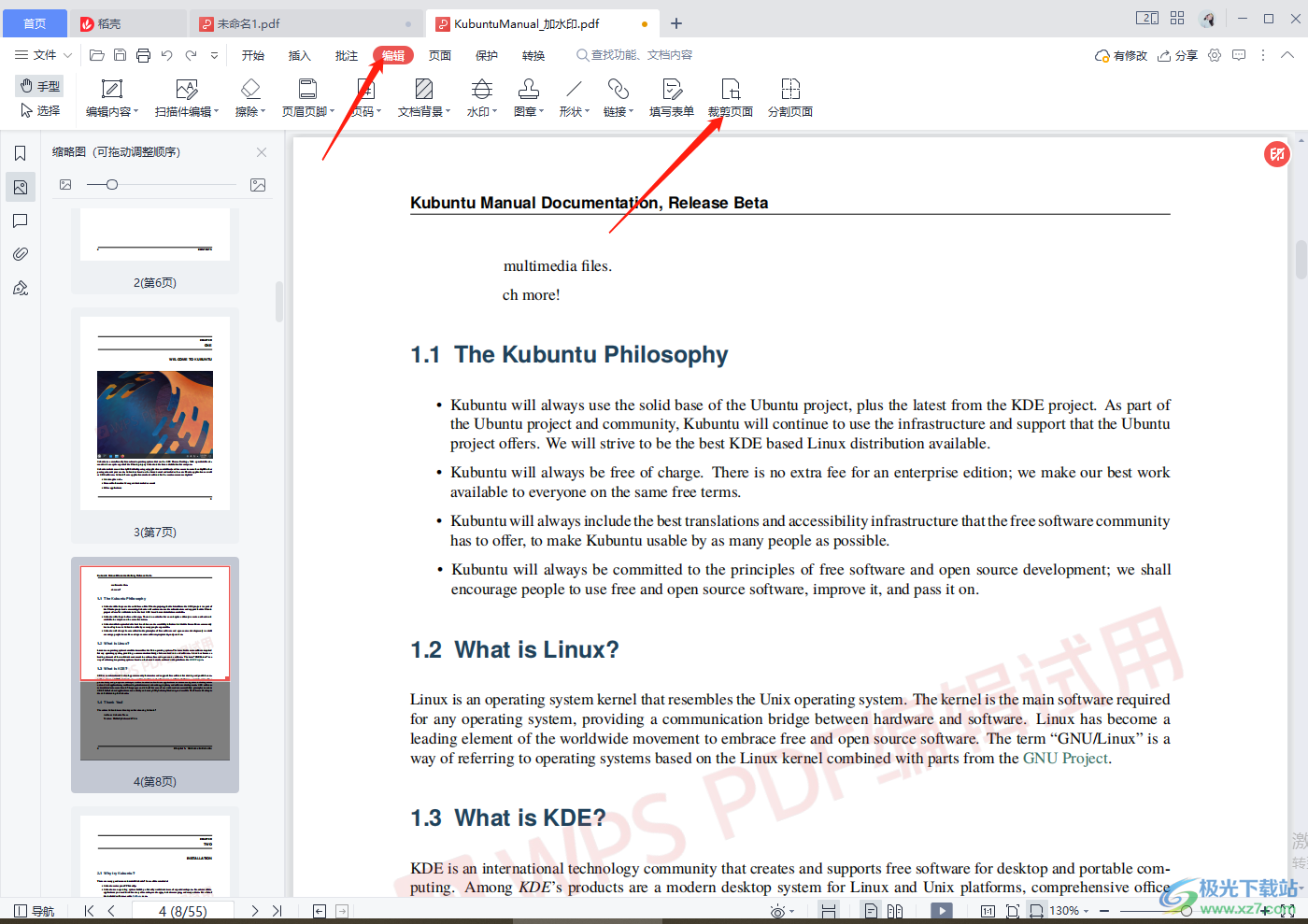Switch to the 批注 annotation tab
The image size is (1308, 924).
coord(347,55)
